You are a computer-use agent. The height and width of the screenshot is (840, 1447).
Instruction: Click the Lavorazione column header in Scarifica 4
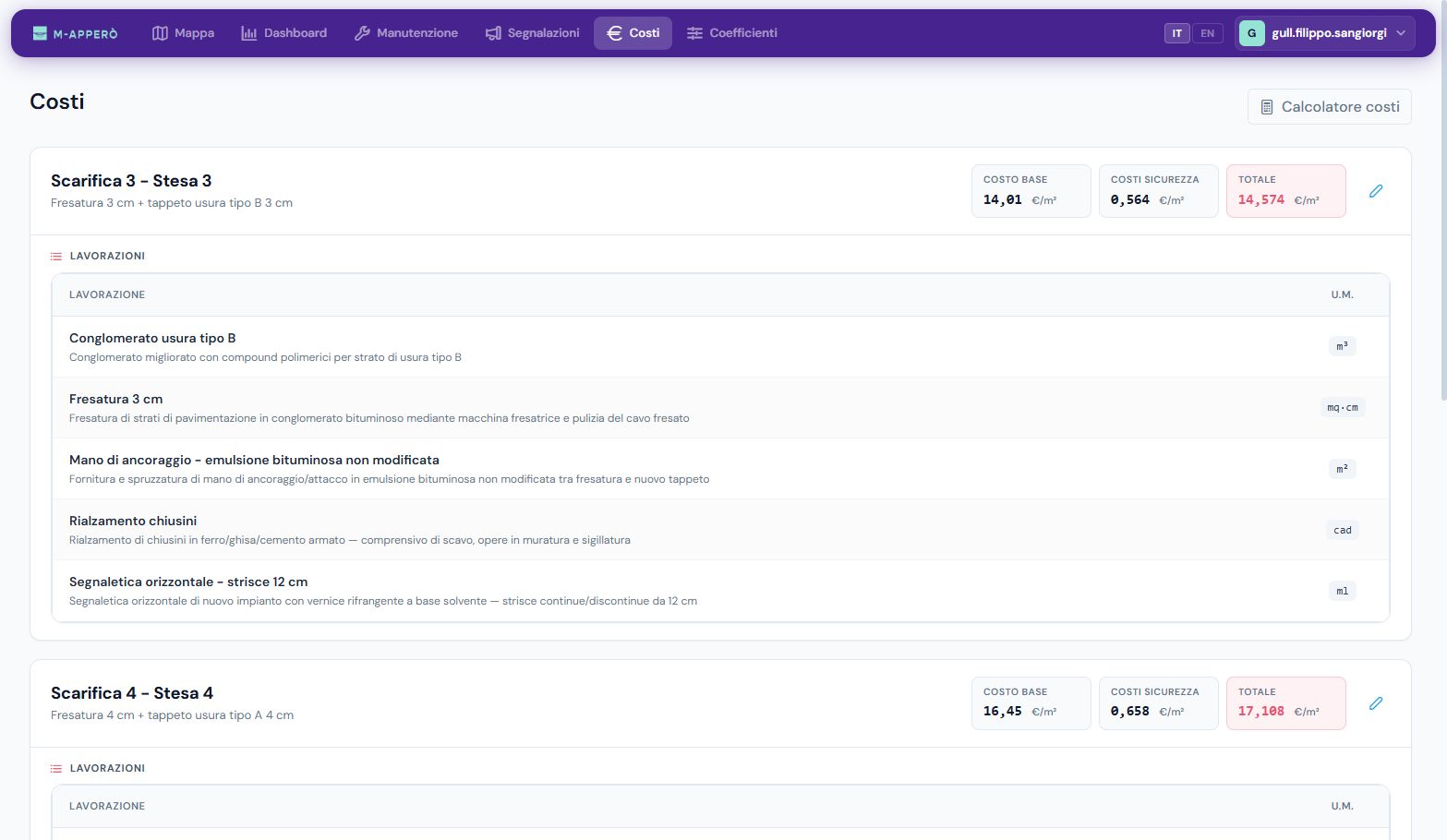pyautogui.click(x=107, y=807)
